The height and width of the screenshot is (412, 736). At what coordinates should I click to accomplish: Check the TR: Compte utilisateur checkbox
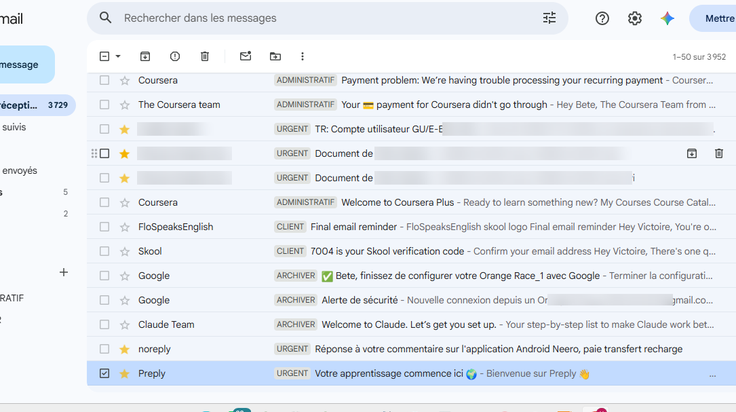[x=104, y=129]
